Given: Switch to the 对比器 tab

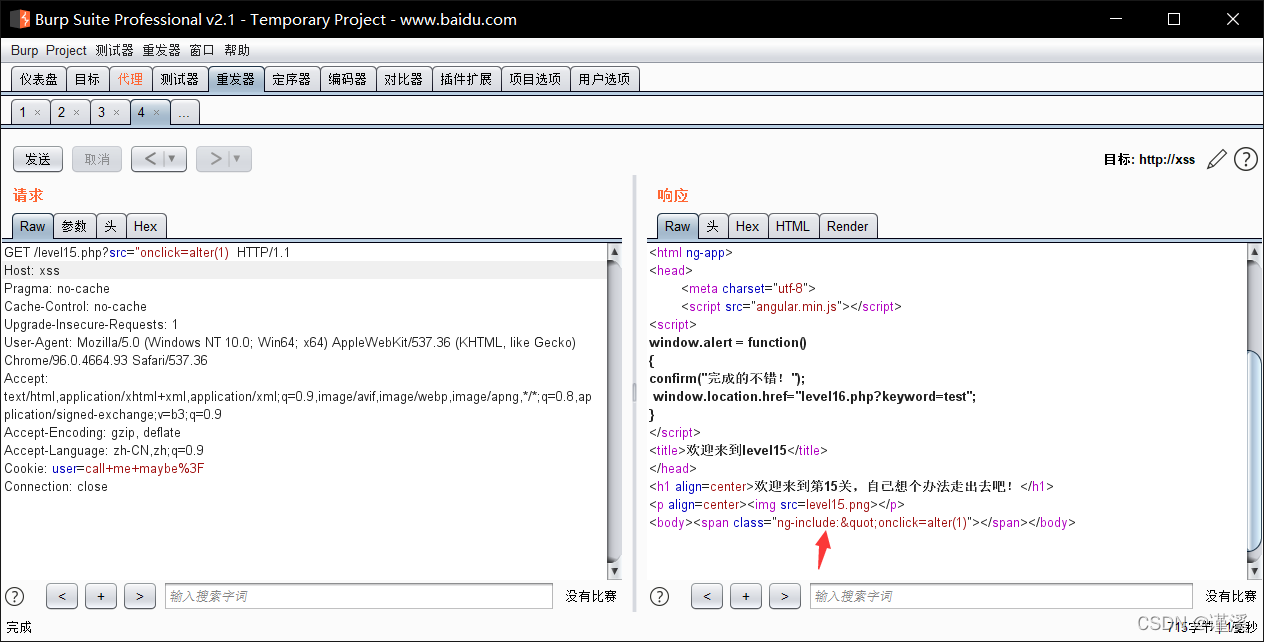Looking at the screenshot, I should tap(404, 79).
